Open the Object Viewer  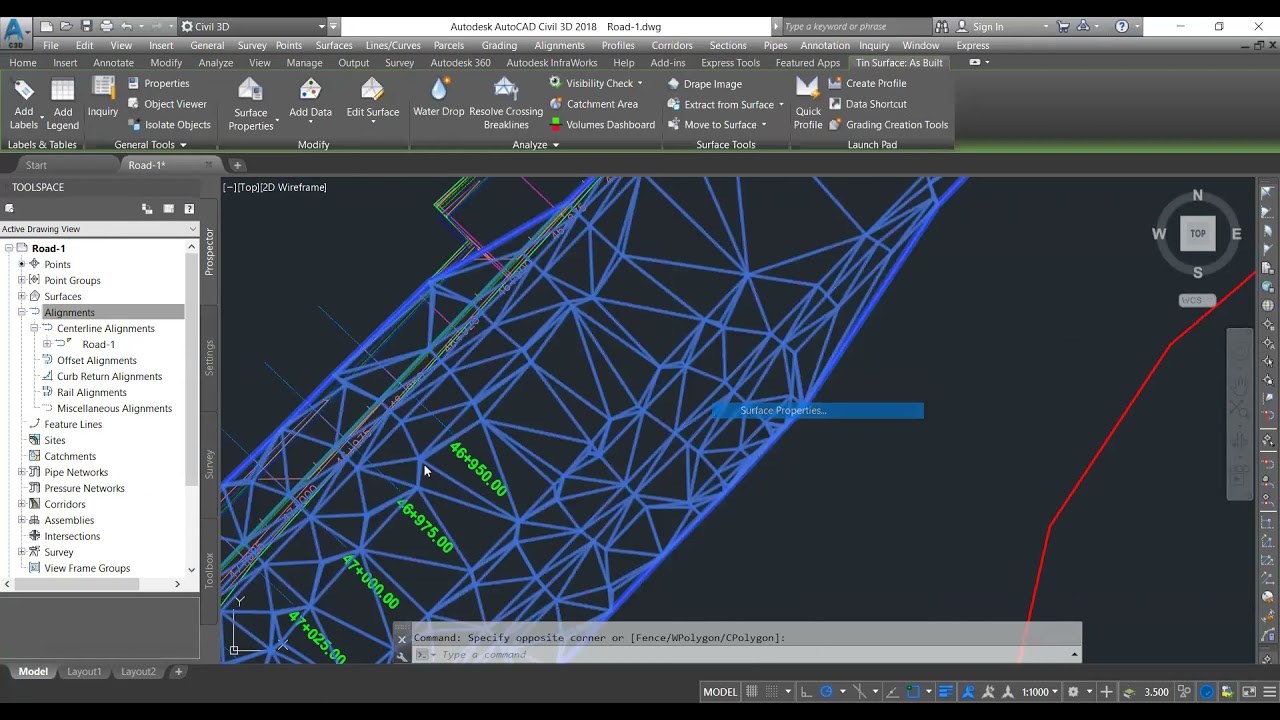point(167,104)
